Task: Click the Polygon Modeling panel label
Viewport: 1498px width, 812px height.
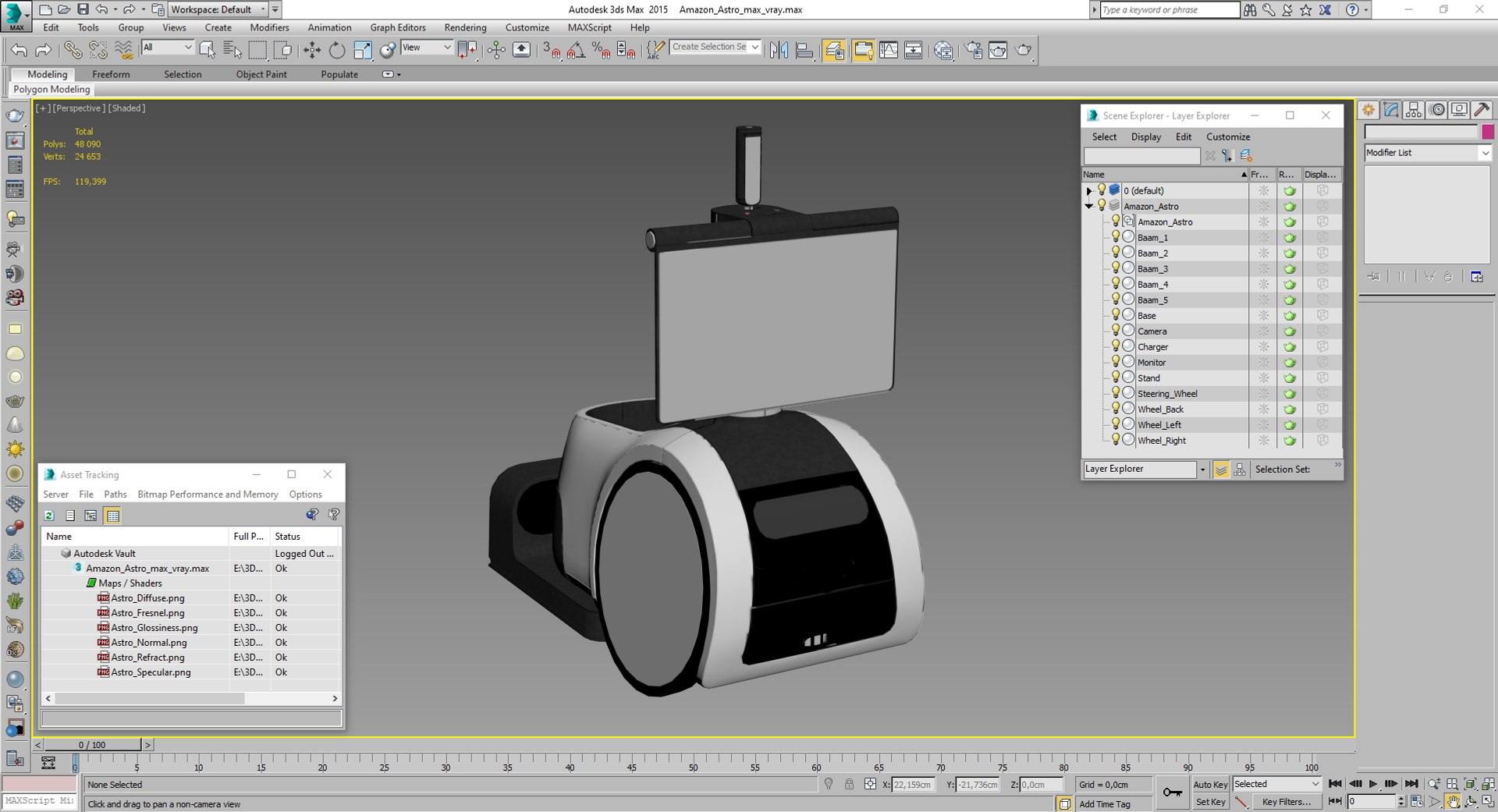Action: click(x=51, y=90)
